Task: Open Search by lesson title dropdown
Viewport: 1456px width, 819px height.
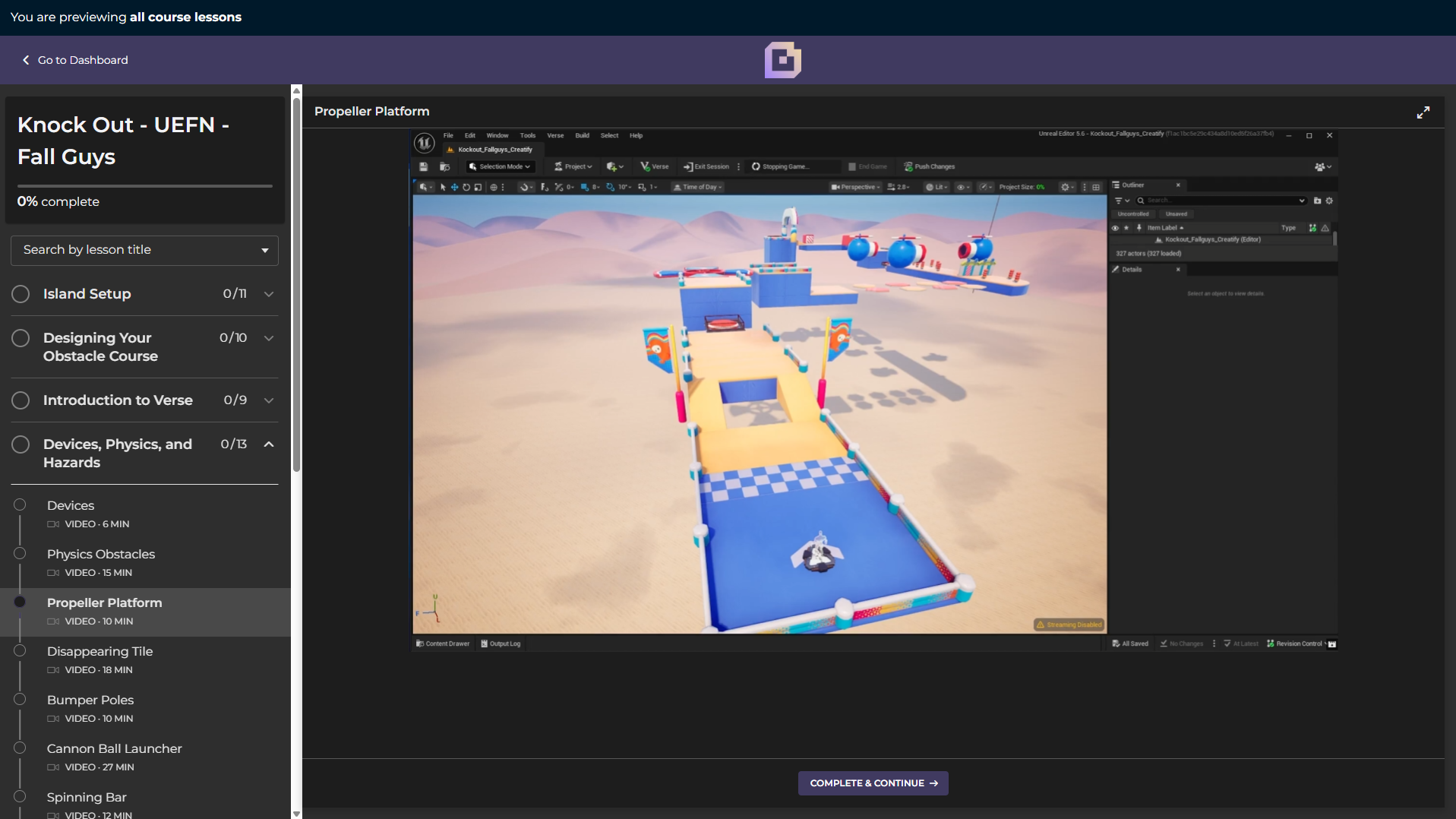Action: point(144,250)
